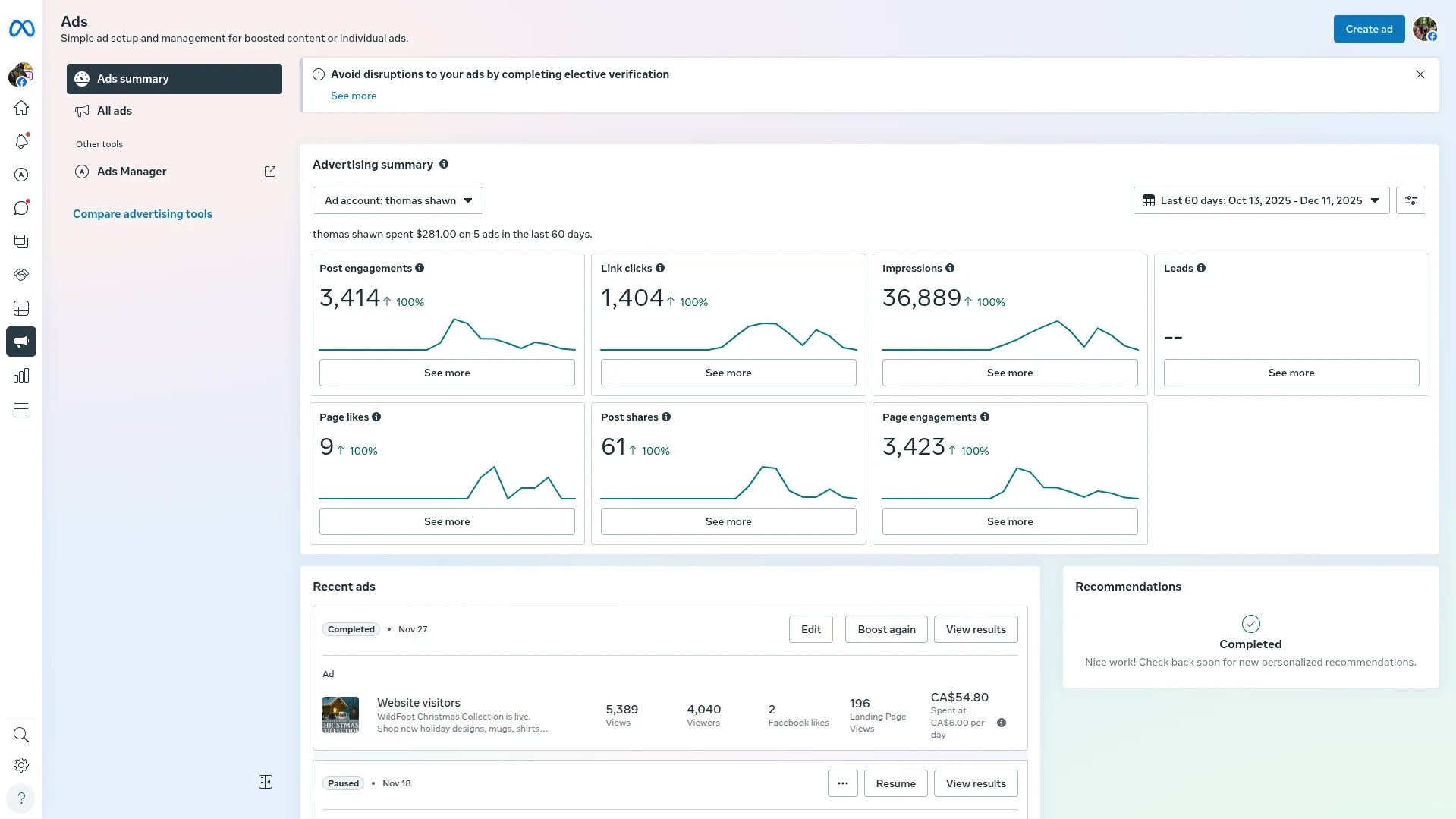The image size is (1456, 819).
Task: Open the three-dot menu on paused ad
Action: 842,783
